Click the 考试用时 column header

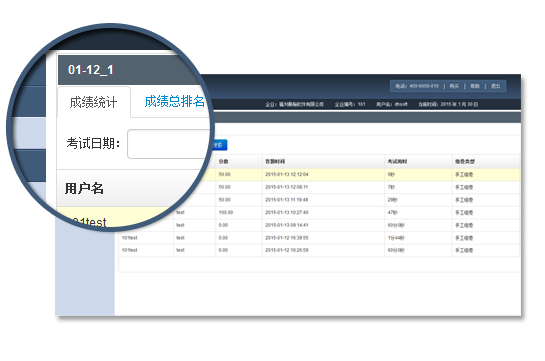[397, 162]
